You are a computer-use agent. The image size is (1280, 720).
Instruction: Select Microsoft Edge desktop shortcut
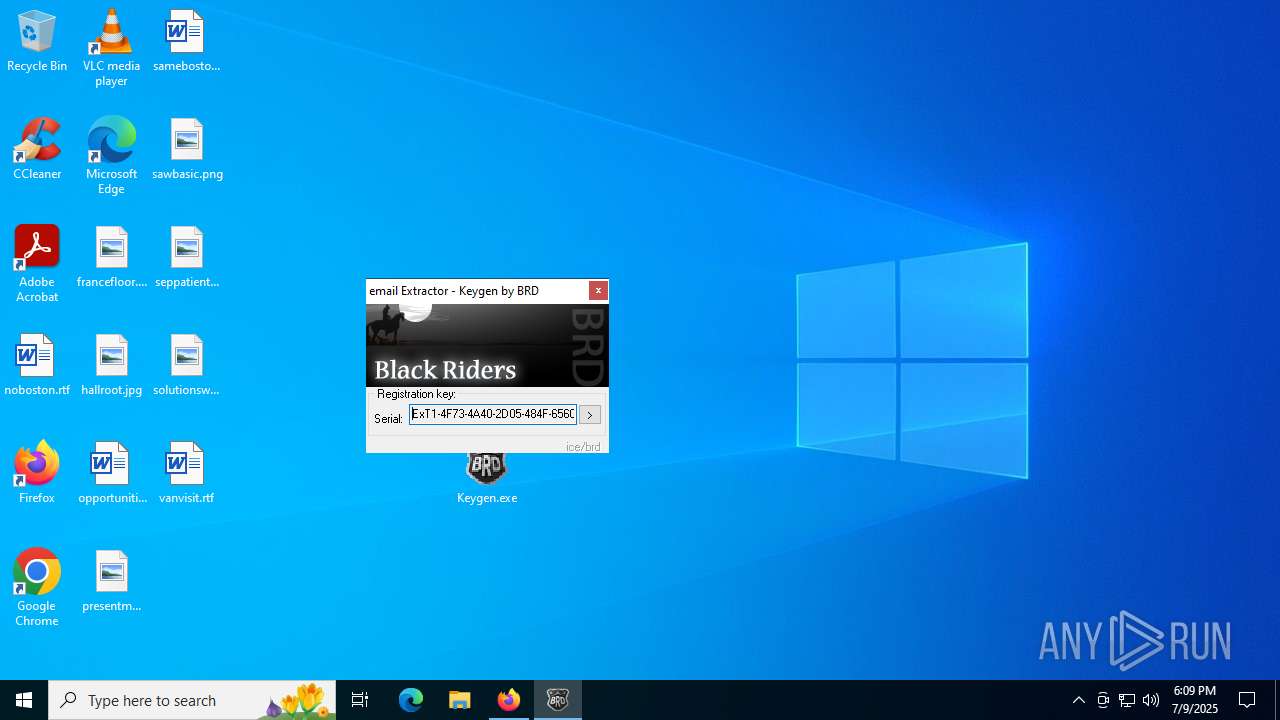111,156
